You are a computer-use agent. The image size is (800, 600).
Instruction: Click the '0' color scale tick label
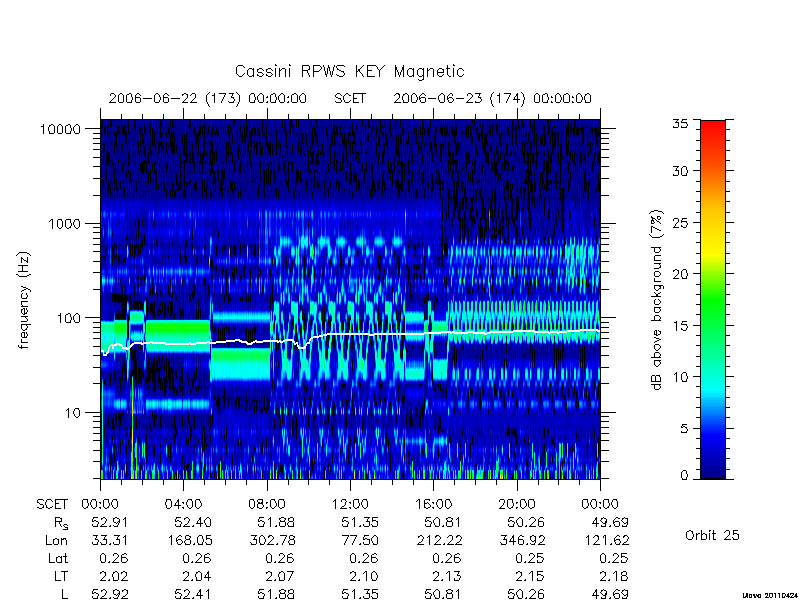684,476
